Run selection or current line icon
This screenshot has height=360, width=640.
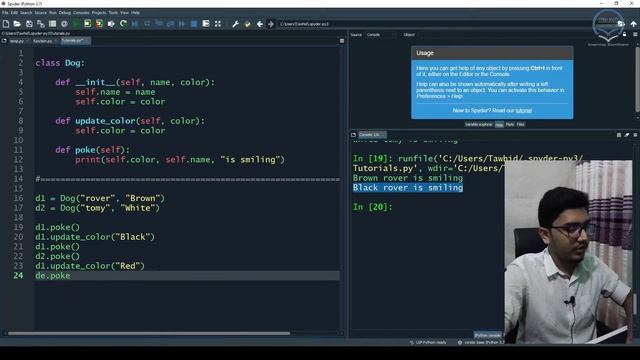click(x=111, y=24)
